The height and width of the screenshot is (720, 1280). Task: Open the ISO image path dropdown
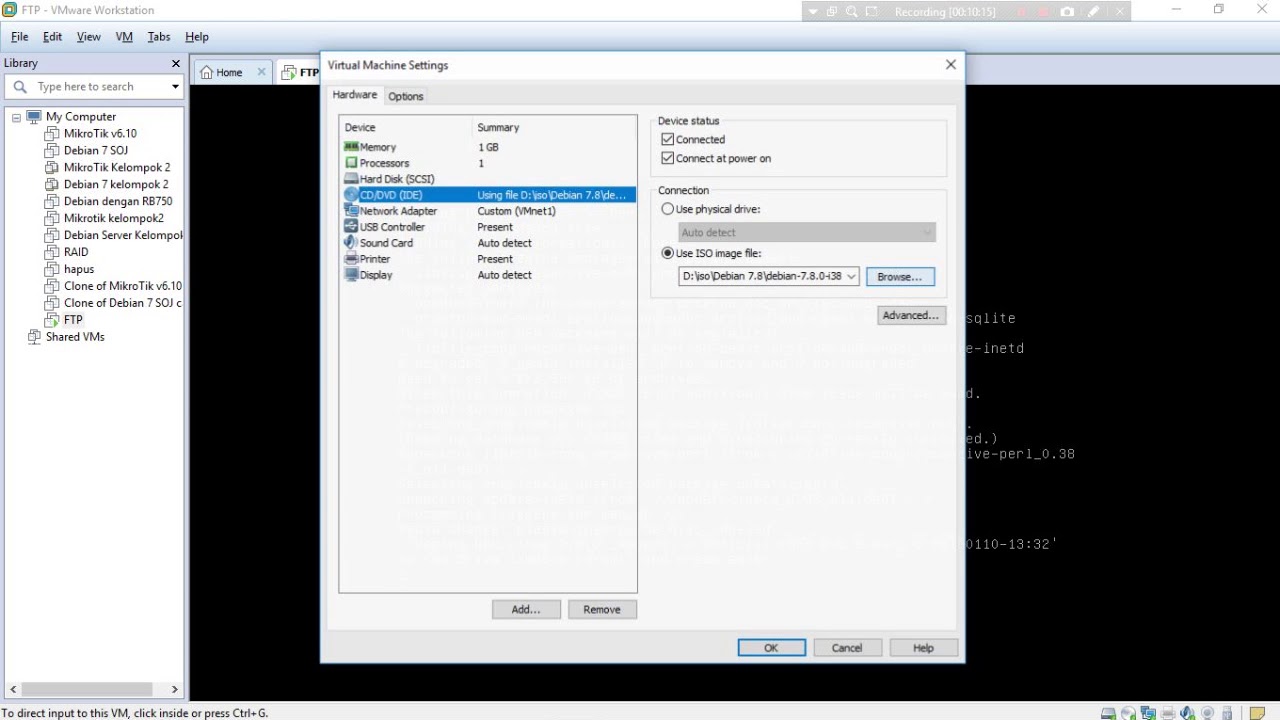tap(851, 277)
